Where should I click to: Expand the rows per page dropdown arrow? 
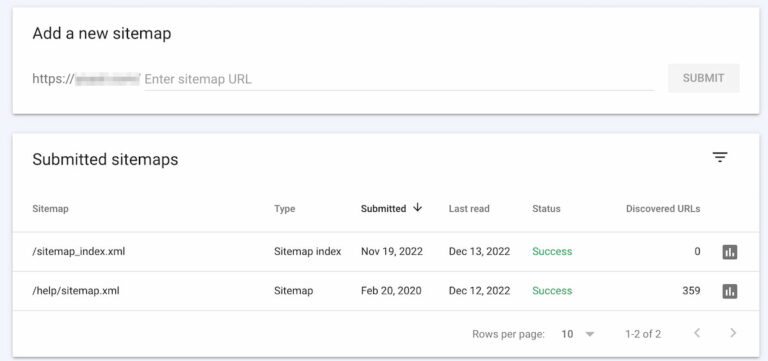(590, 334)
